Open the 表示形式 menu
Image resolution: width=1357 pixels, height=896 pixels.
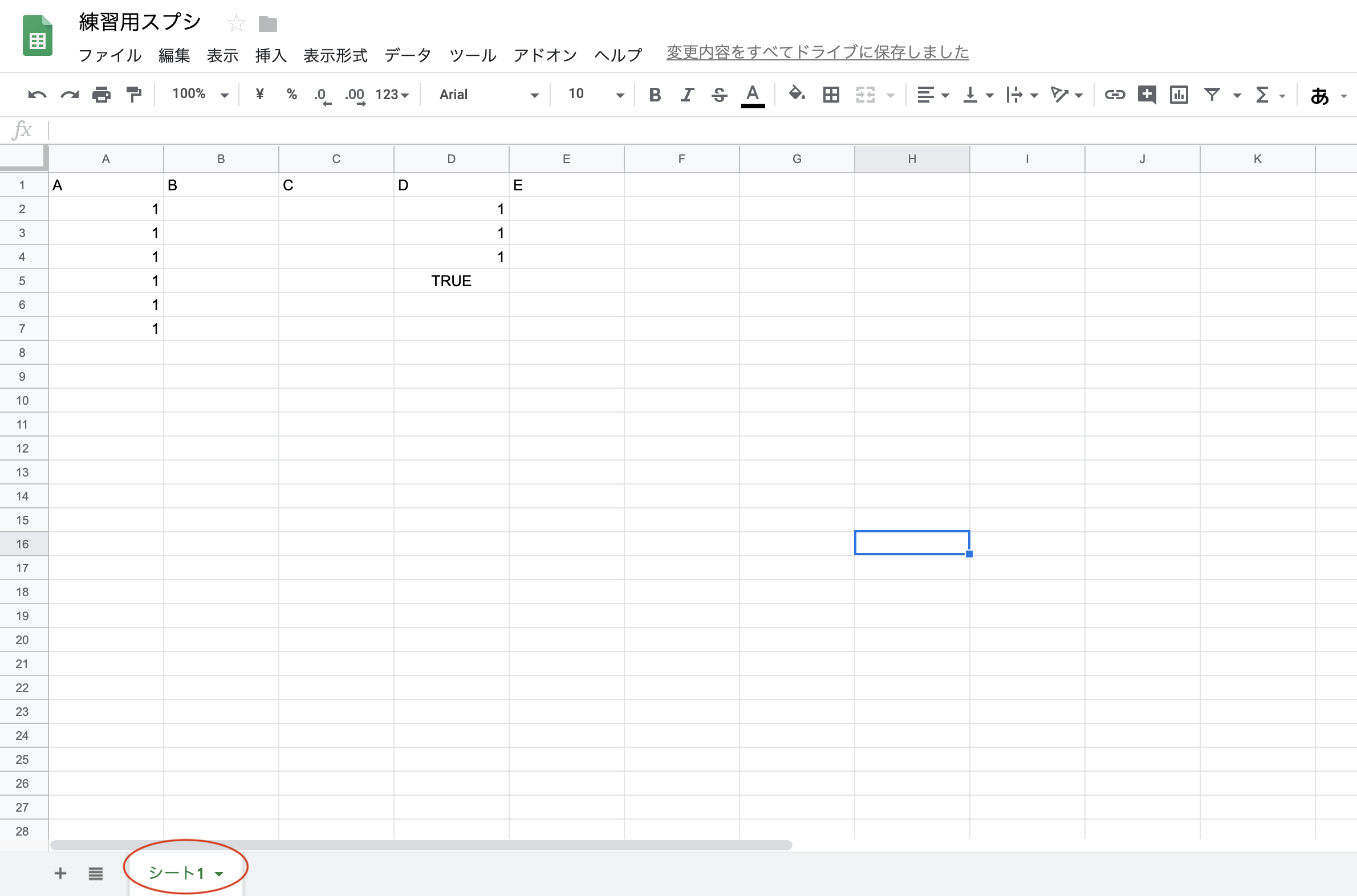pos(335,55)
